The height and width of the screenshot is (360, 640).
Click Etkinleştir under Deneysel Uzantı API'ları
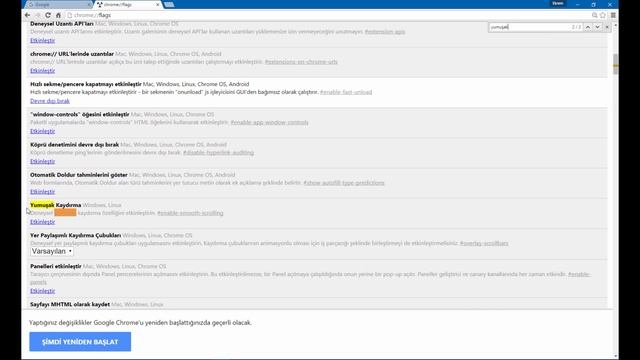(42, 40)
